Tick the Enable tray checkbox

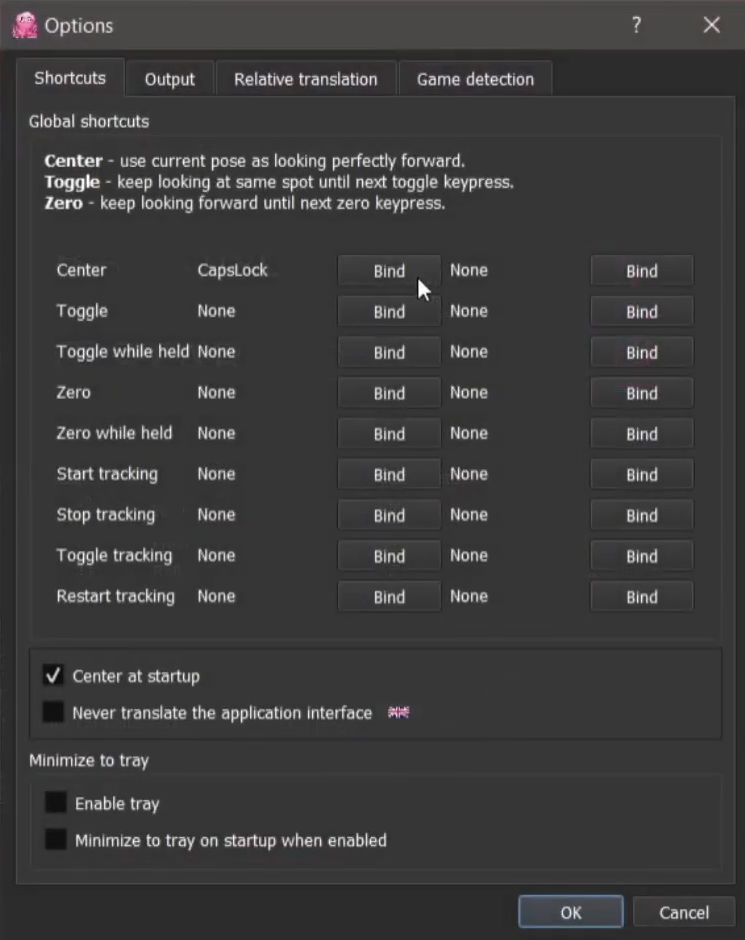(x=56, y=803)
